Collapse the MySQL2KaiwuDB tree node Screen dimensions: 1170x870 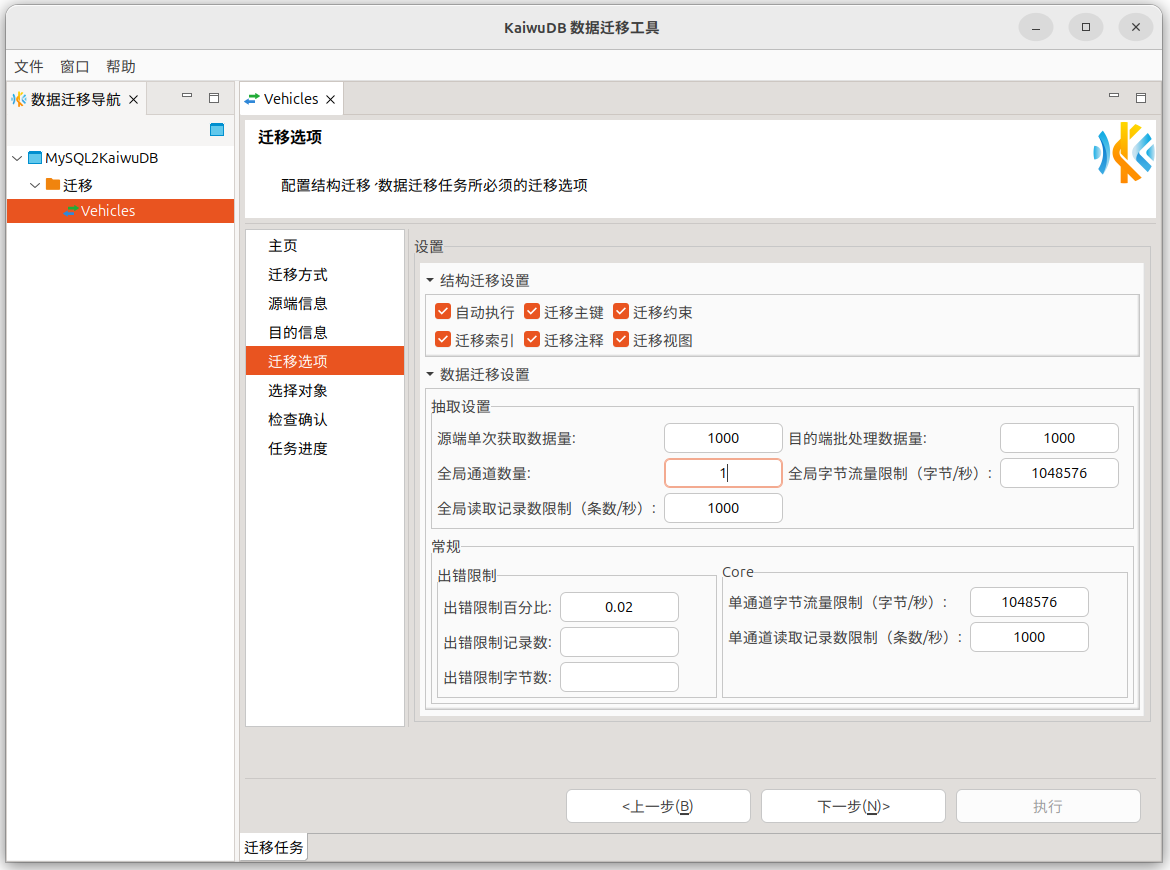click(17, 158)
